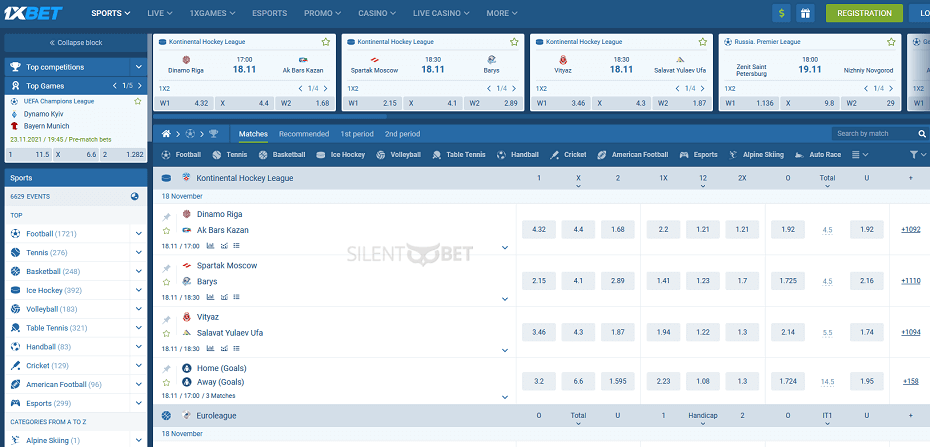
Task: Pin the Dinamo Riga match
Action: (167, 217)
